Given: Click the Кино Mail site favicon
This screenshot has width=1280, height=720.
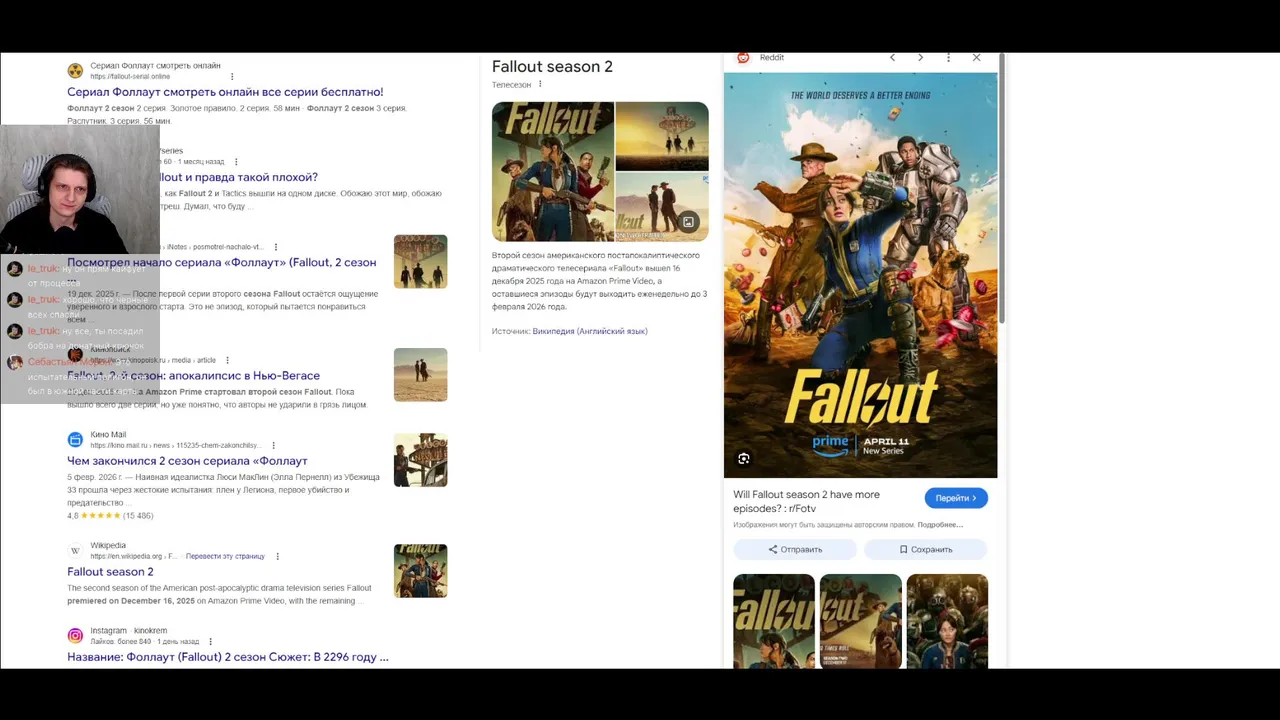Looking at the screenshot, I should tap(75, 440).
